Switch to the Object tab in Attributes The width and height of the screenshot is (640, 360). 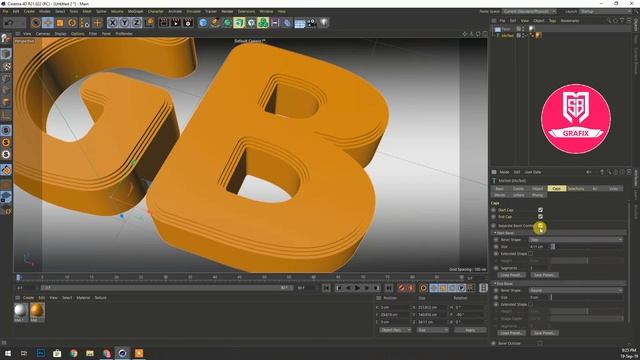[x=538, y=189]
